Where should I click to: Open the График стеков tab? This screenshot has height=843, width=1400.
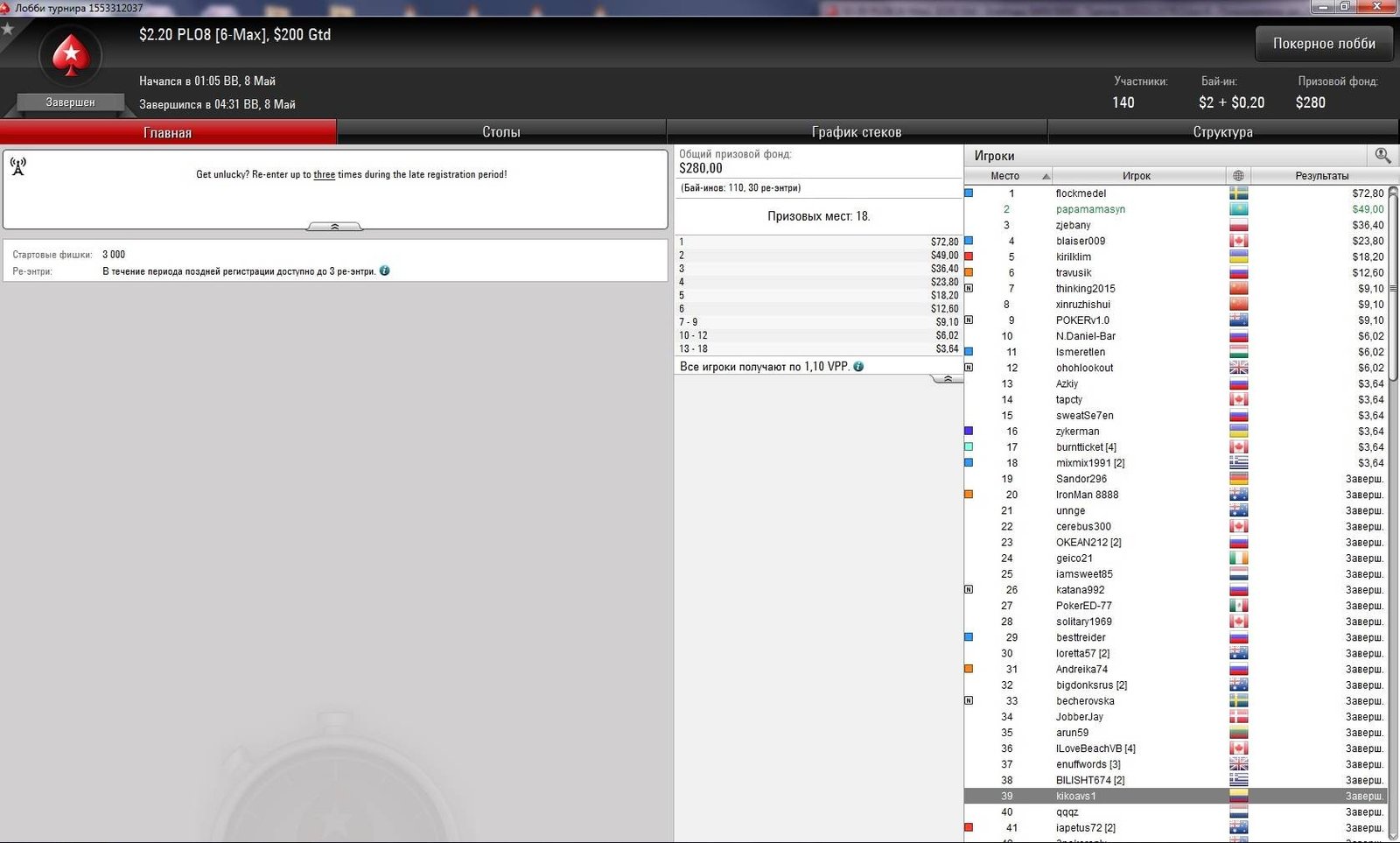pyautogui.click(x=856, y=132)
